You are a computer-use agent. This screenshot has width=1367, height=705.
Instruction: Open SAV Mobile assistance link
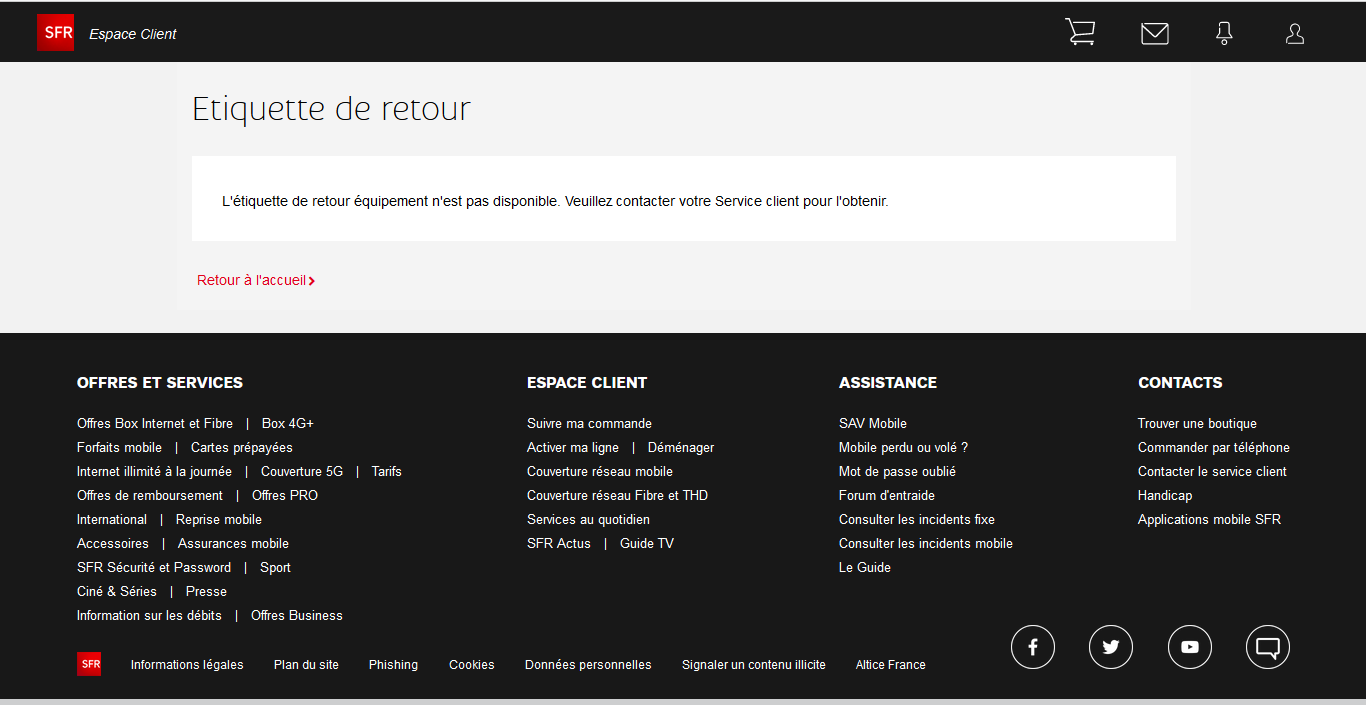point(873,424)
